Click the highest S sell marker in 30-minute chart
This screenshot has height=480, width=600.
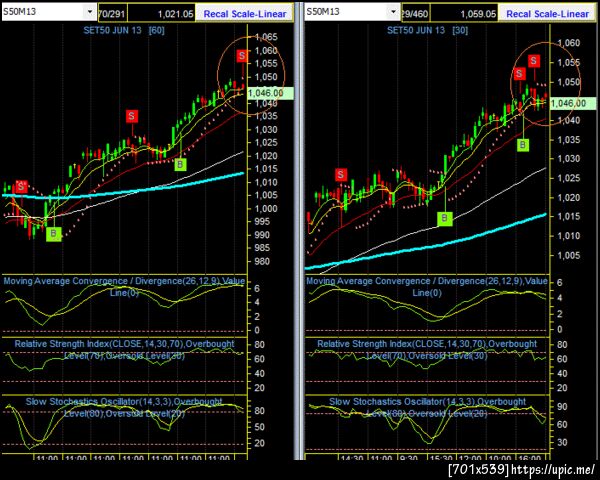coord(534,60)
